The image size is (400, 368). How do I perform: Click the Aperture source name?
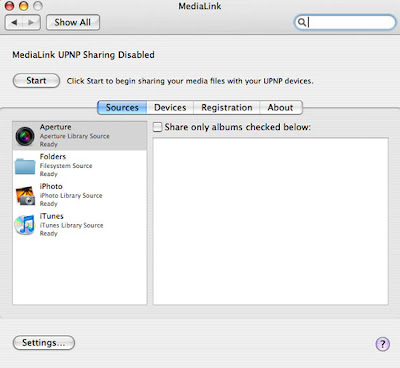[55, 127]
